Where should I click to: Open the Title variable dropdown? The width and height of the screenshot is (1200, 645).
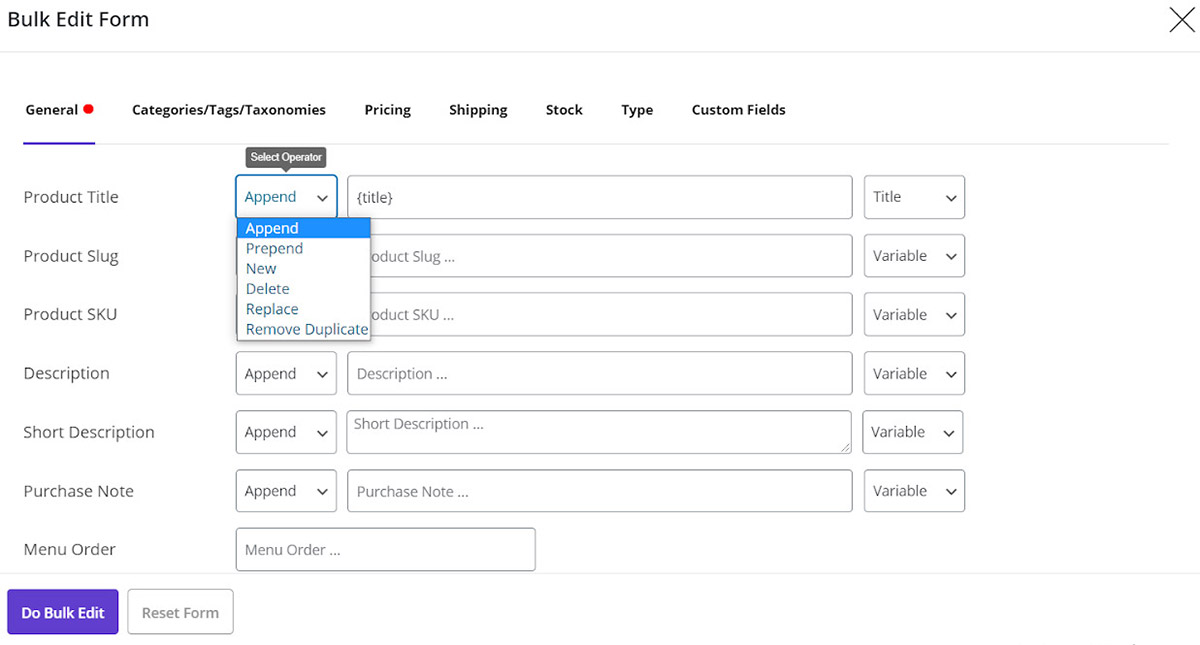[x=914, y=197]
